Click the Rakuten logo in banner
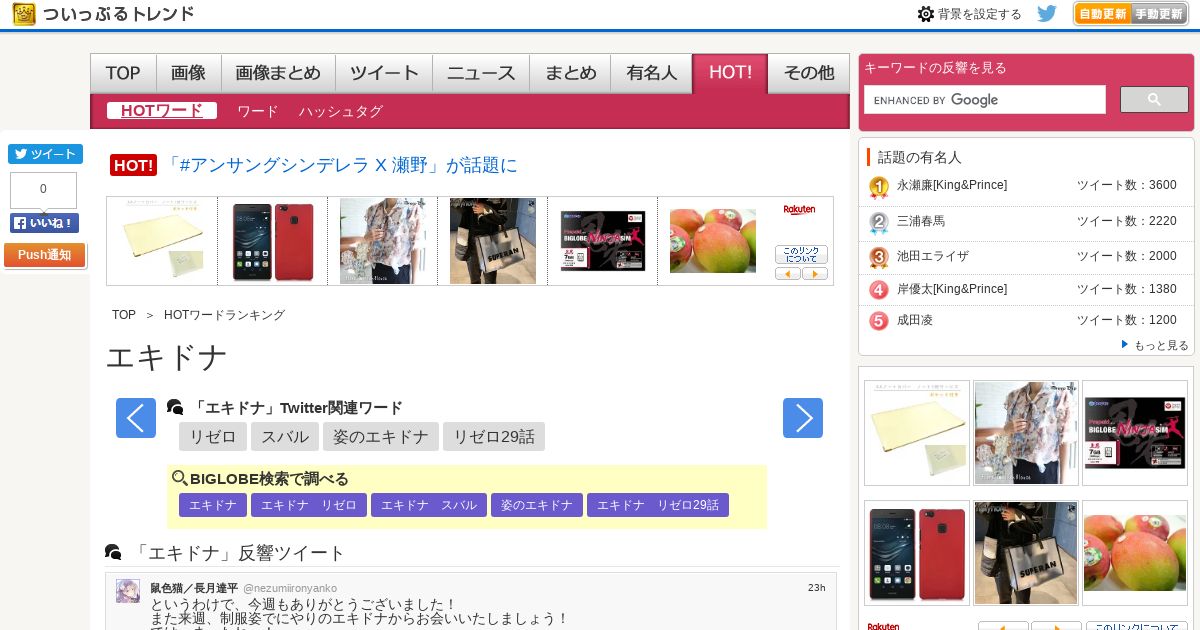 coord(799,210)
